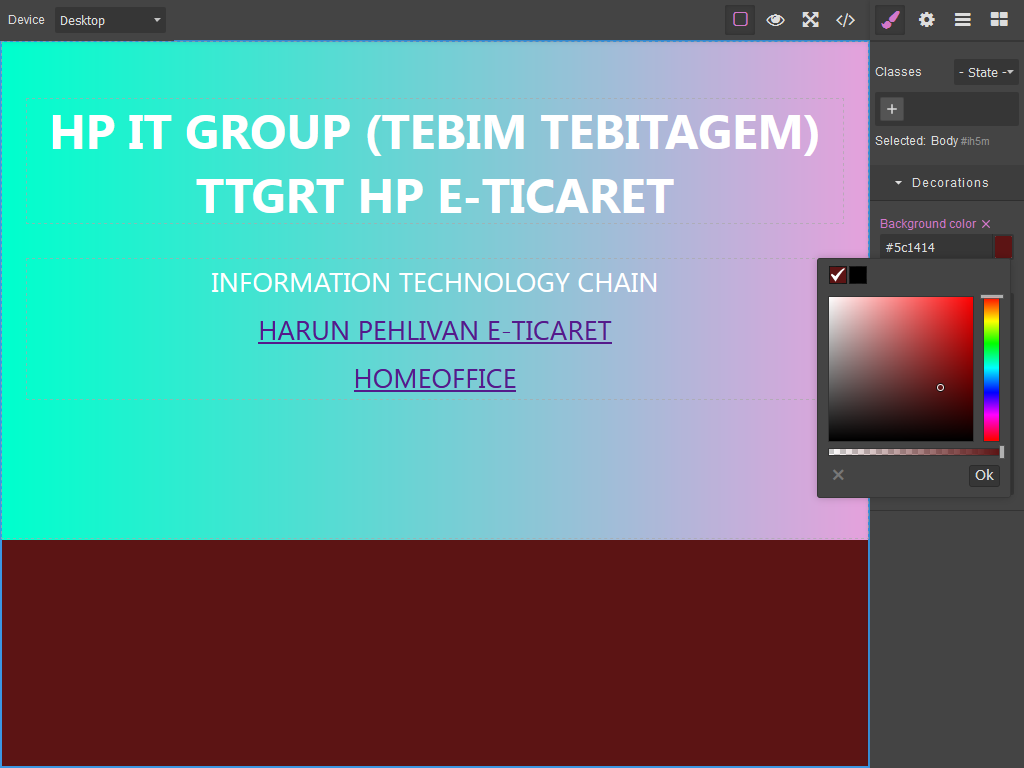
Task: Toggle view components outline icon
Action: pos(740,20)
